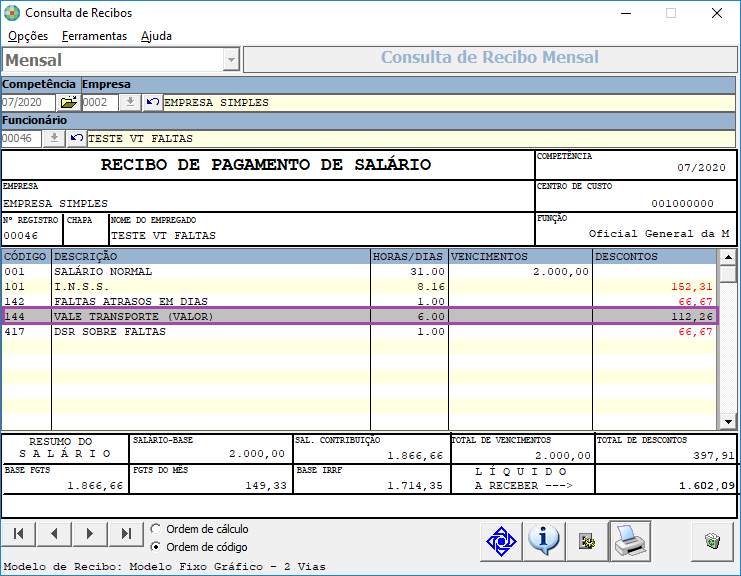Expand the Mensal dropdown
The height and width of the screenshot is (576, 741).
pyautogui.click(x=231, y=60)
